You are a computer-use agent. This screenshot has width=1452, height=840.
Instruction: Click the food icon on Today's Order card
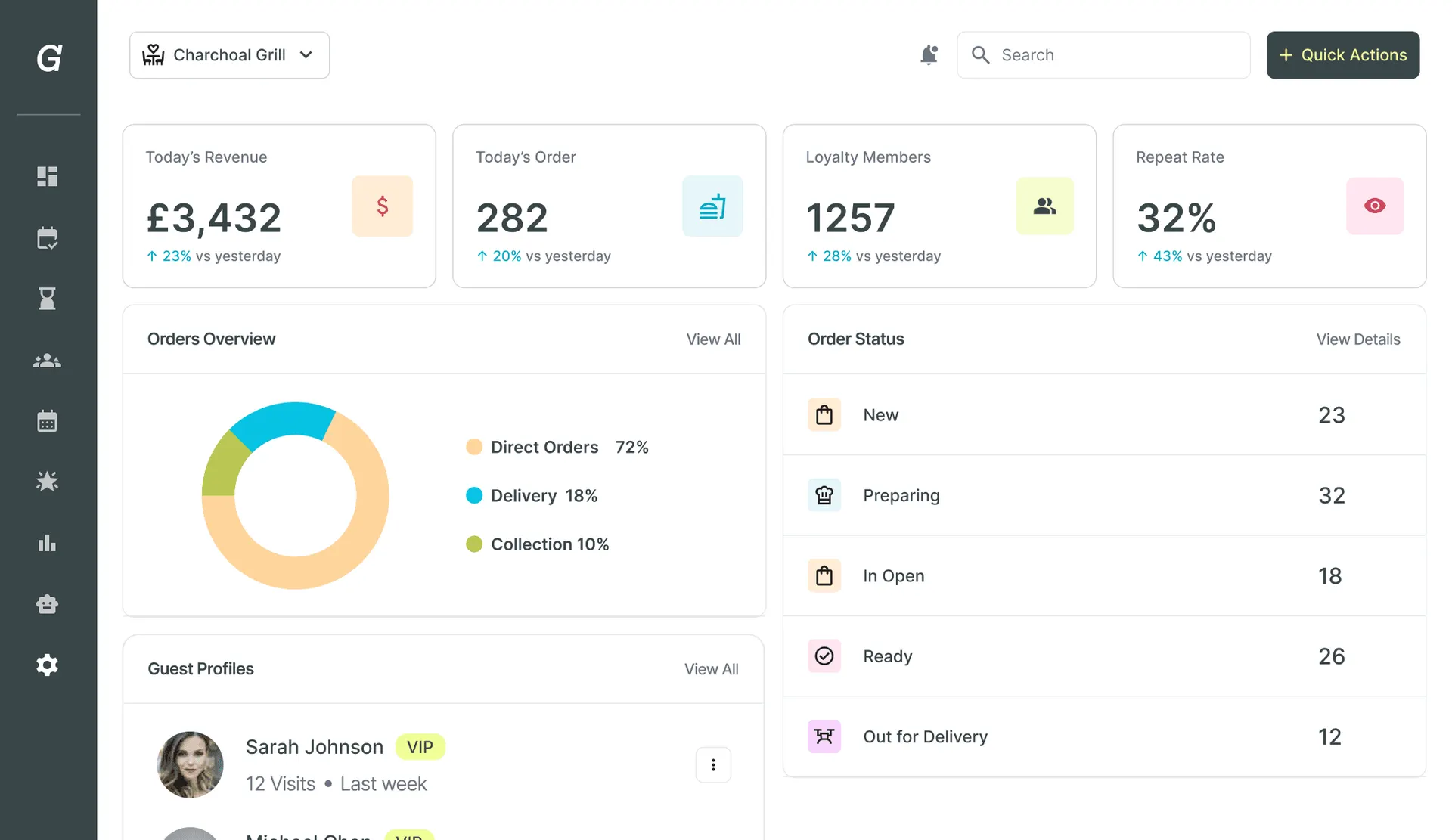[712, 206]
